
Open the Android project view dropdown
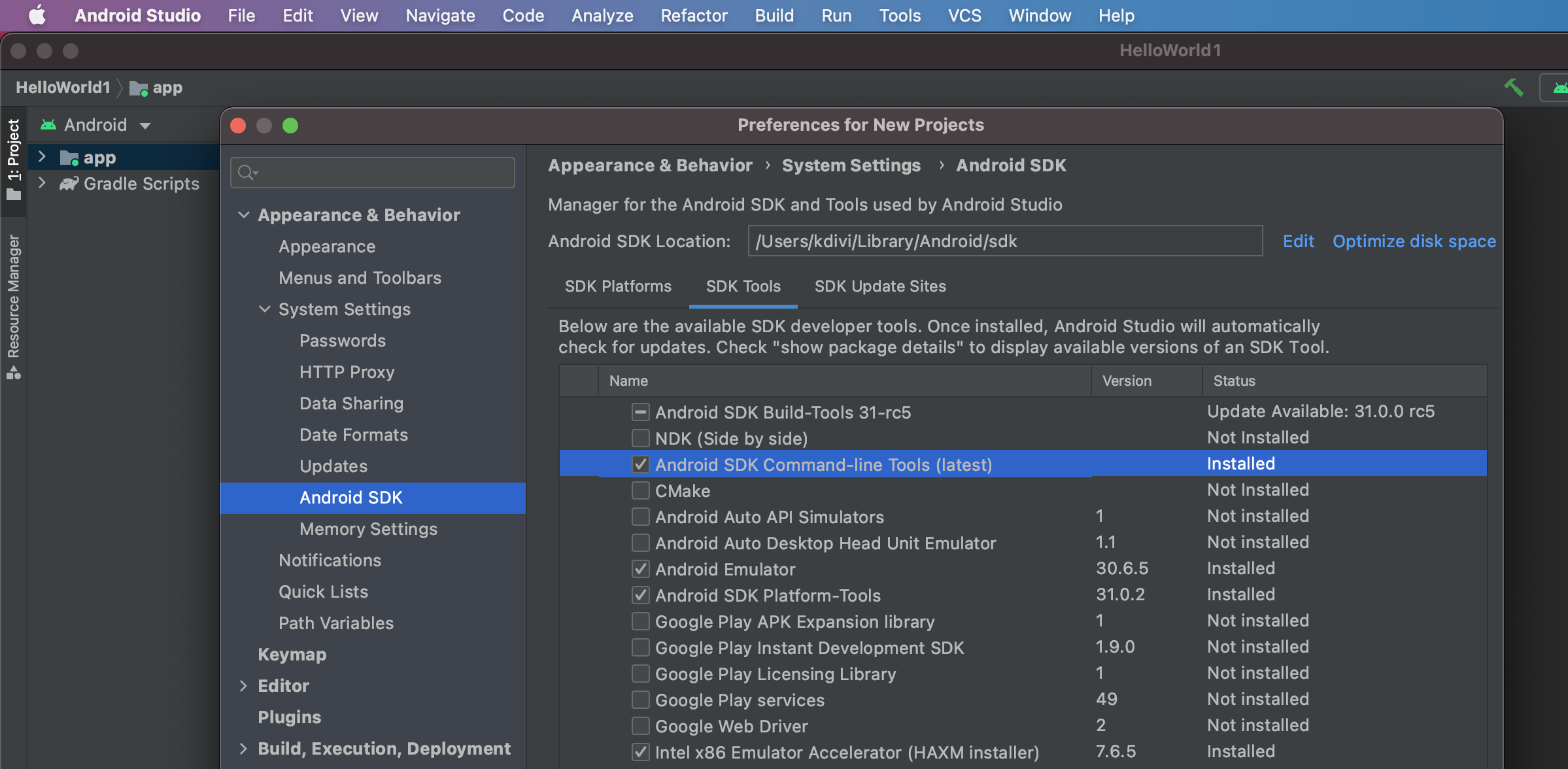pos(145,125)
